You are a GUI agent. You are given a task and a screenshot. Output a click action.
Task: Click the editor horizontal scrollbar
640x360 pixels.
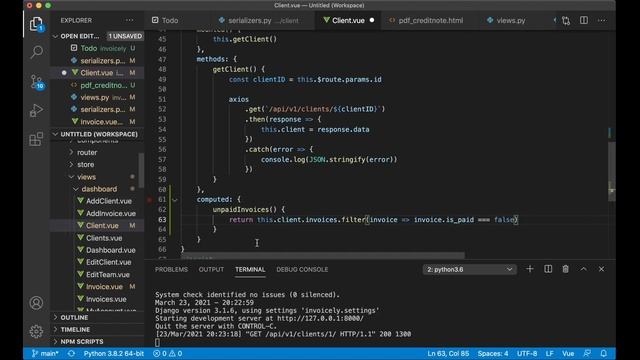[323, 256]
